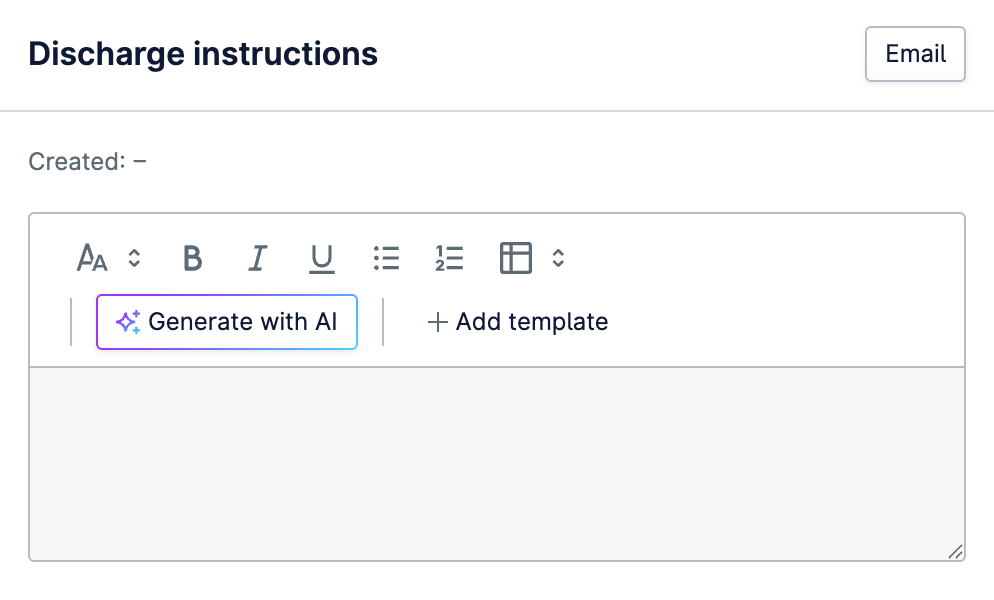This screenshot has height=600, width=994.
Task: Toggle underline formatting
Action: click(321, 258)
